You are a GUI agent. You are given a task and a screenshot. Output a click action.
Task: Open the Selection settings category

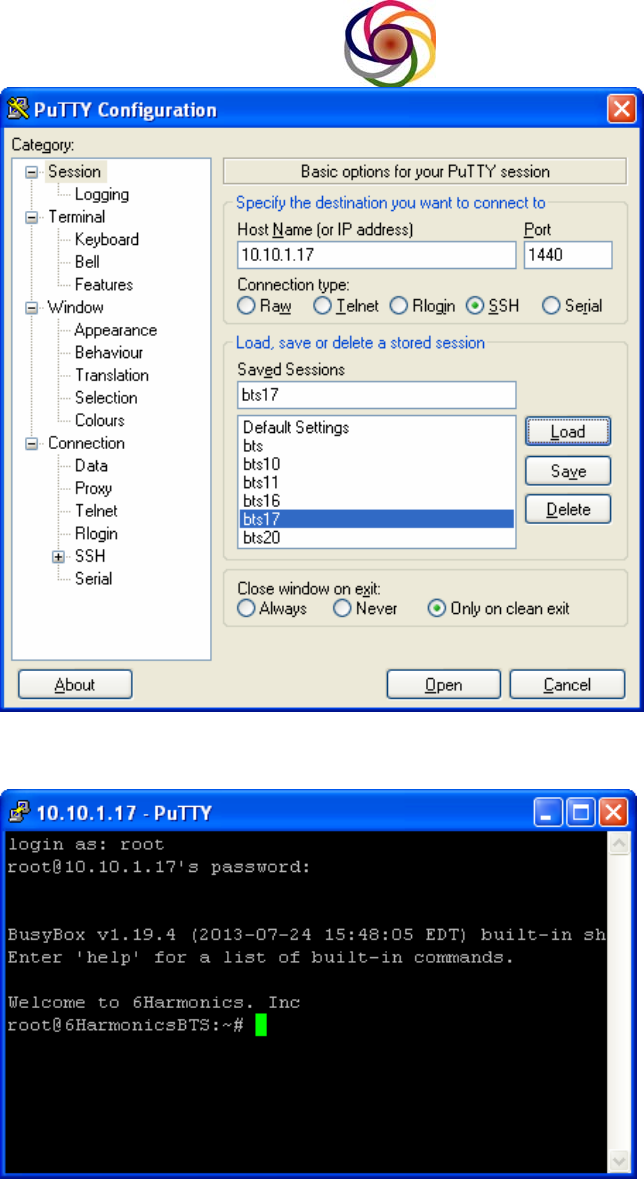click(x=106, y=398)
